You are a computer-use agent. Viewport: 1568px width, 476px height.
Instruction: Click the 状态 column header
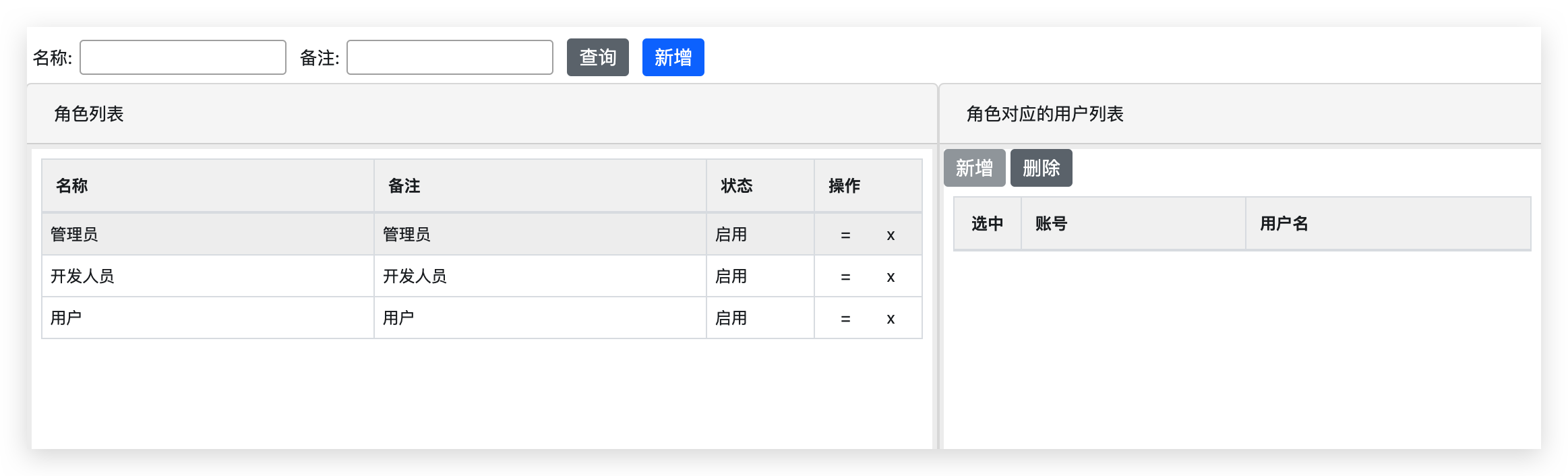760,186
